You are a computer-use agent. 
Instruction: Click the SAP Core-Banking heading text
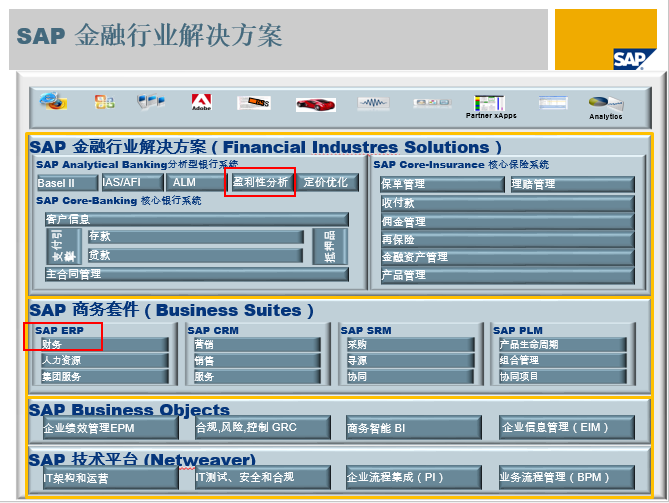118,201
